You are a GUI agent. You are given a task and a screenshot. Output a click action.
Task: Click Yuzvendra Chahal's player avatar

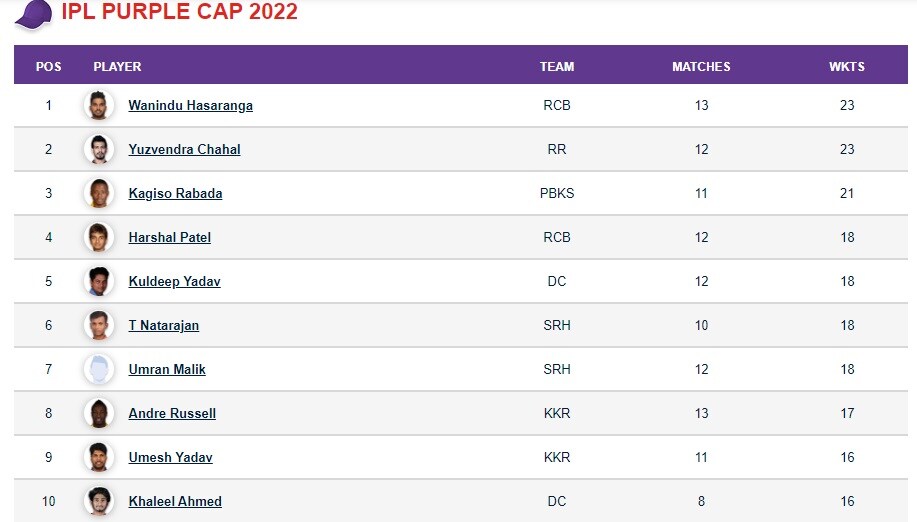click(x=99, y=149)
